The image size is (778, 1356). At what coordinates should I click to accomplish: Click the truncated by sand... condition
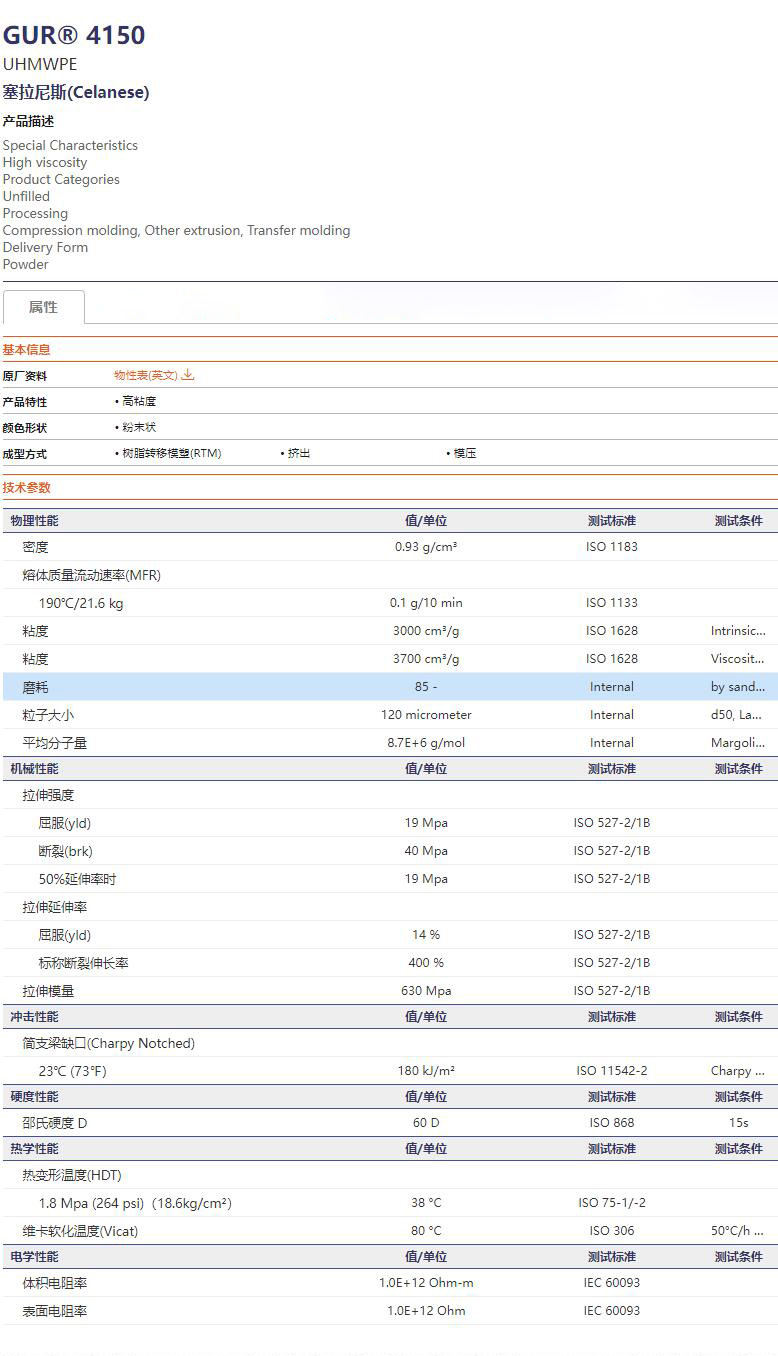pos(738,687)
